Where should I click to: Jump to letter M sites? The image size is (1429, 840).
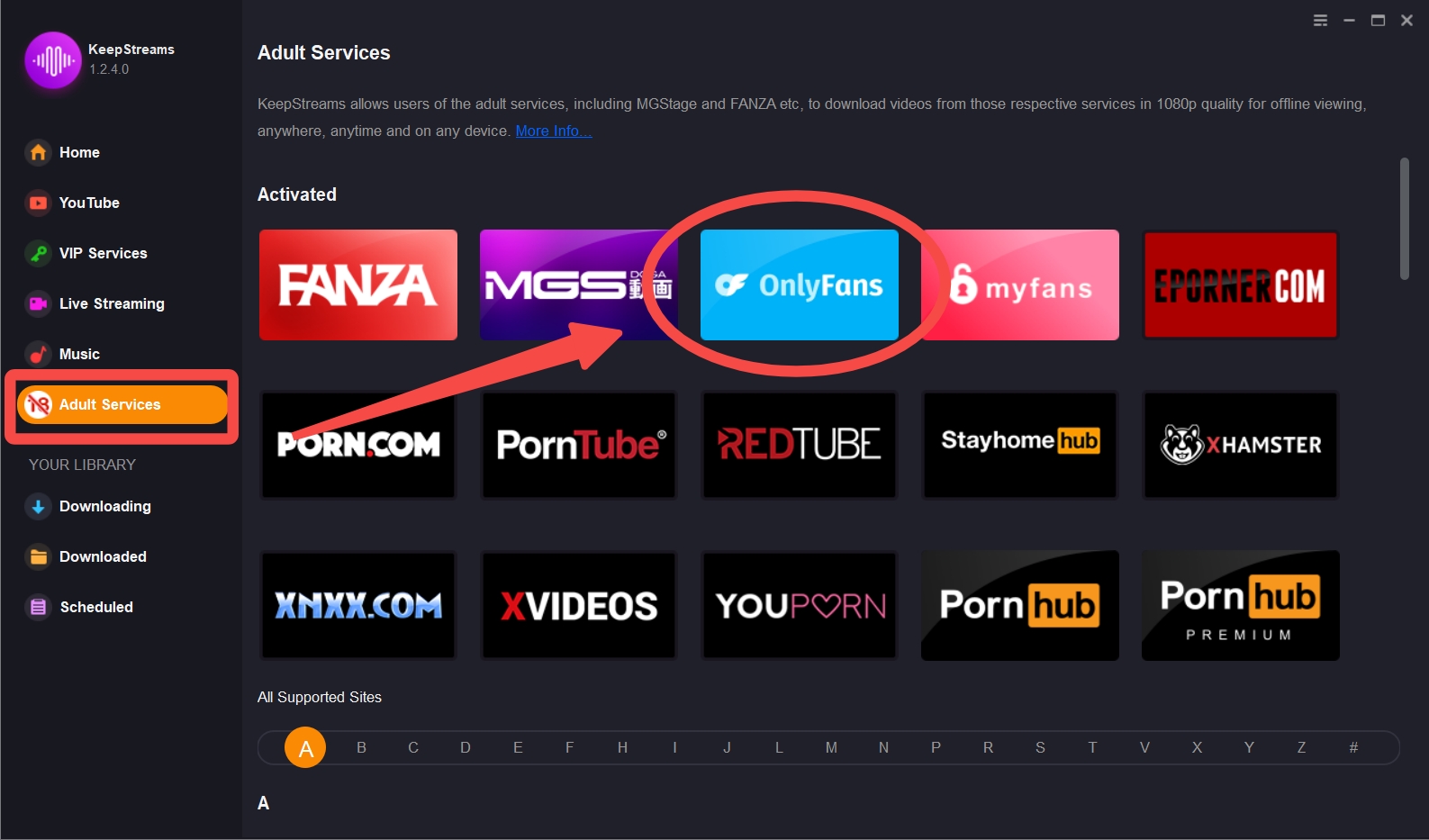pos(831,747)
